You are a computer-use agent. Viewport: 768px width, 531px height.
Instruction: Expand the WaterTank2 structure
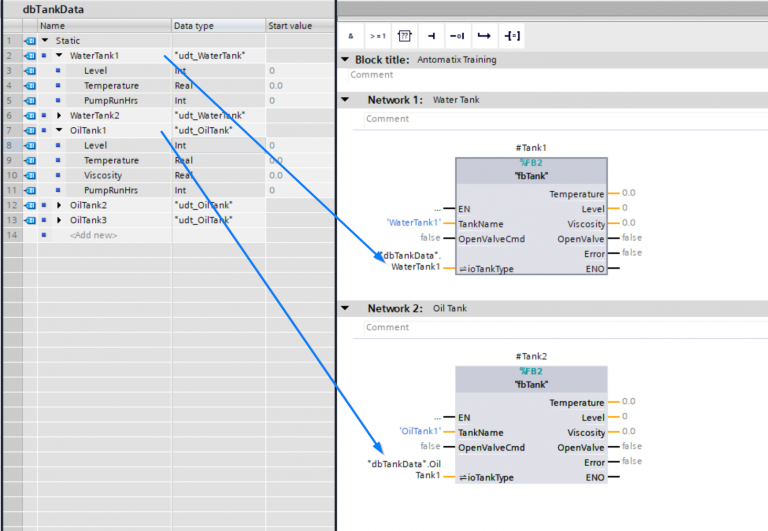point(59,116)
